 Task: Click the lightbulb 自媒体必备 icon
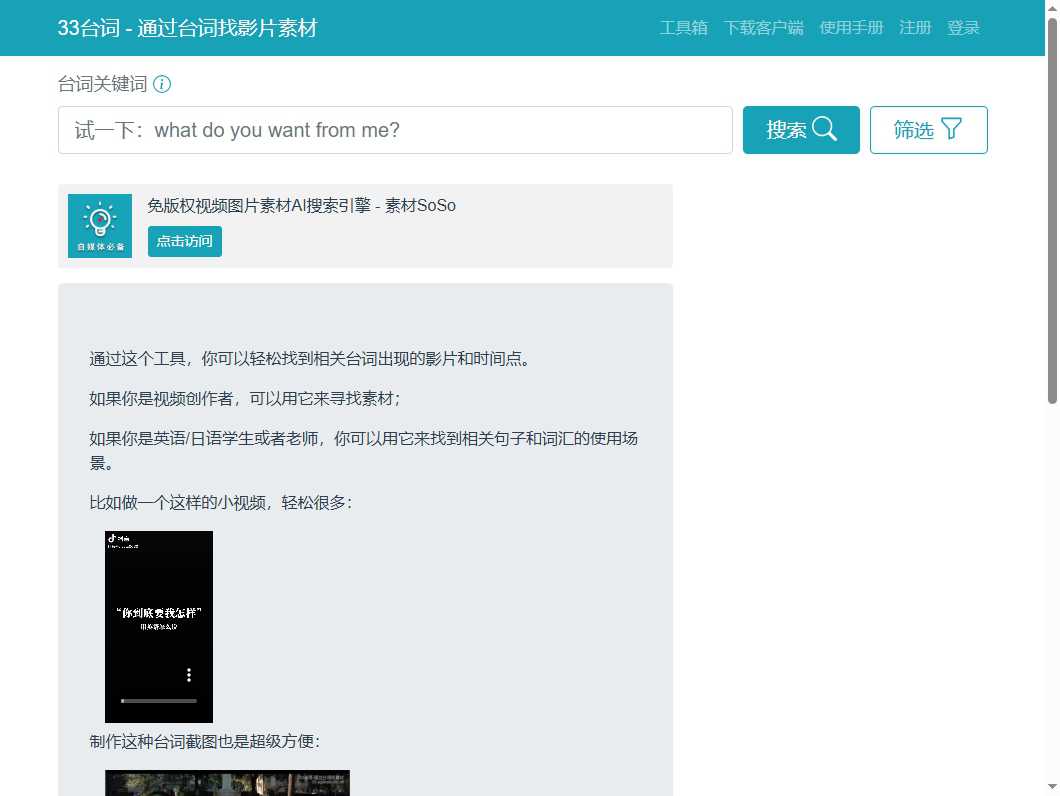coord(100,226)
